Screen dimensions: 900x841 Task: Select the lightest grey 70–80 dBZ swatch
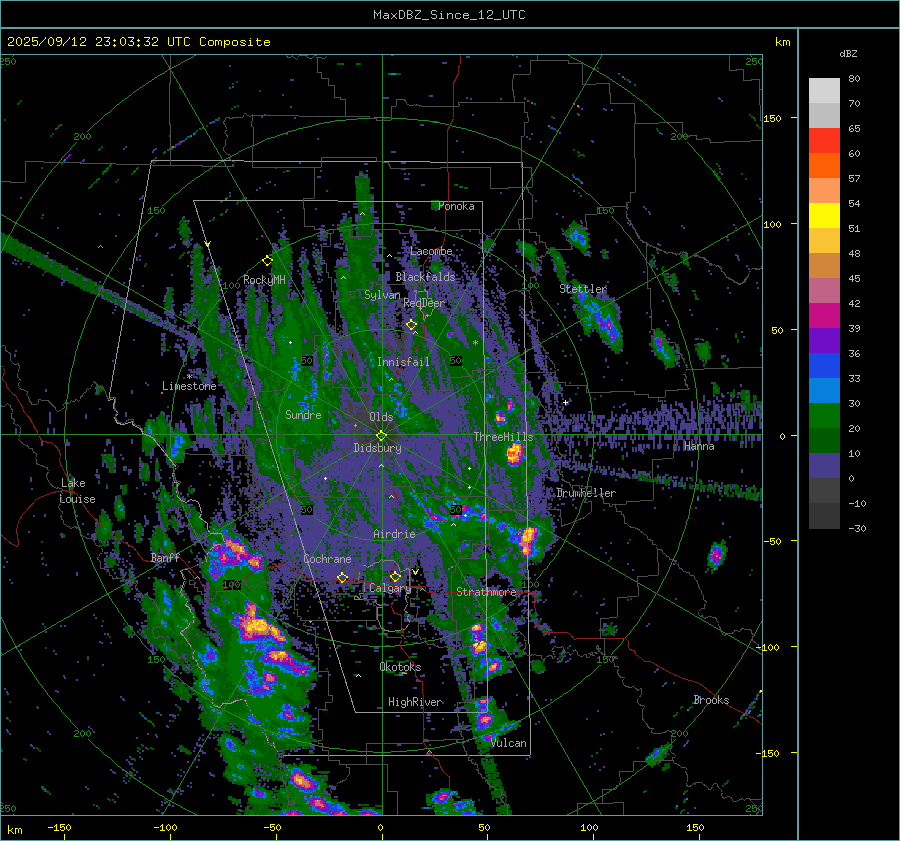pyautogui.click(x=824, y=91)
